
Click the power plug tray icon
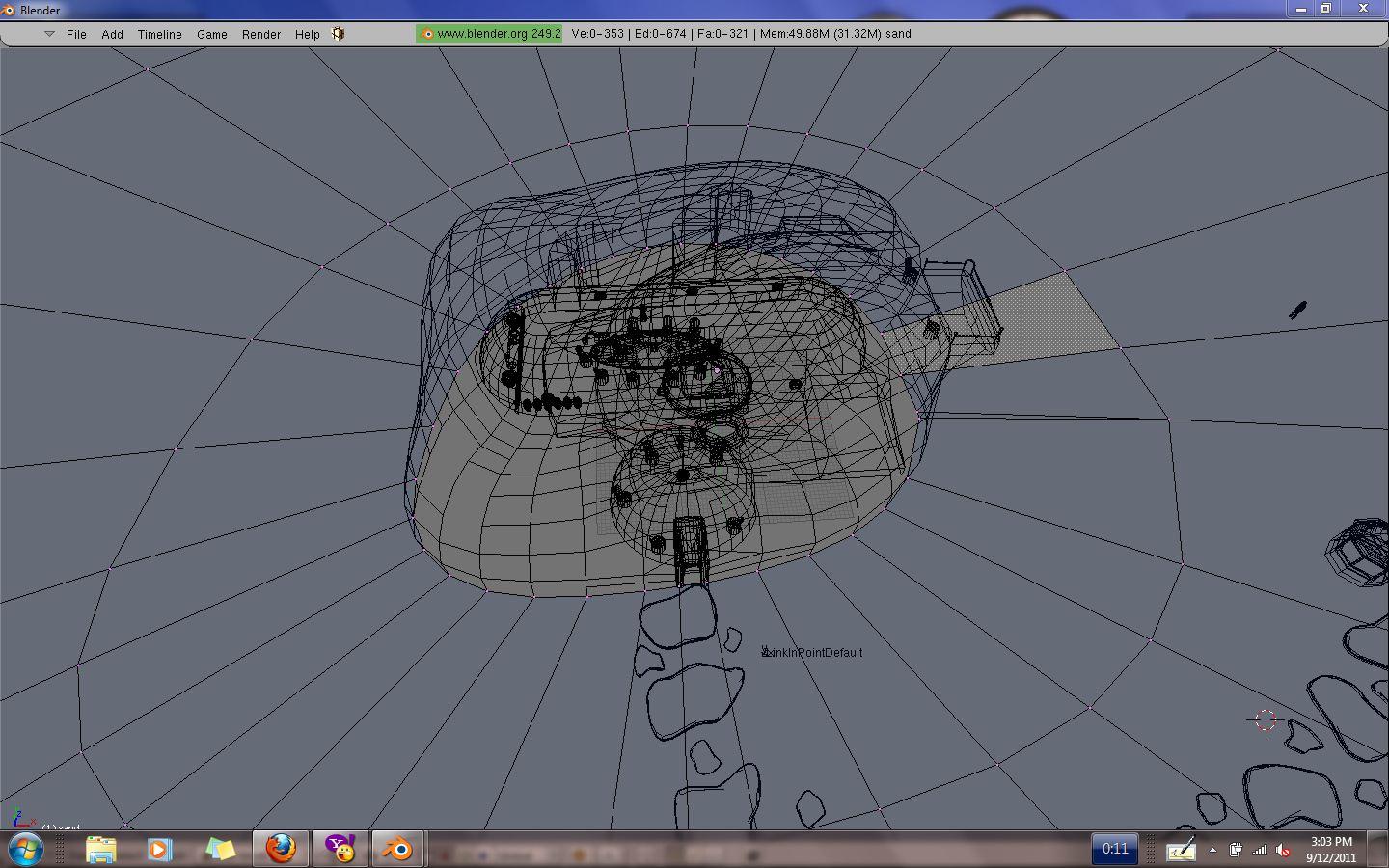[x=1236, y=850]
